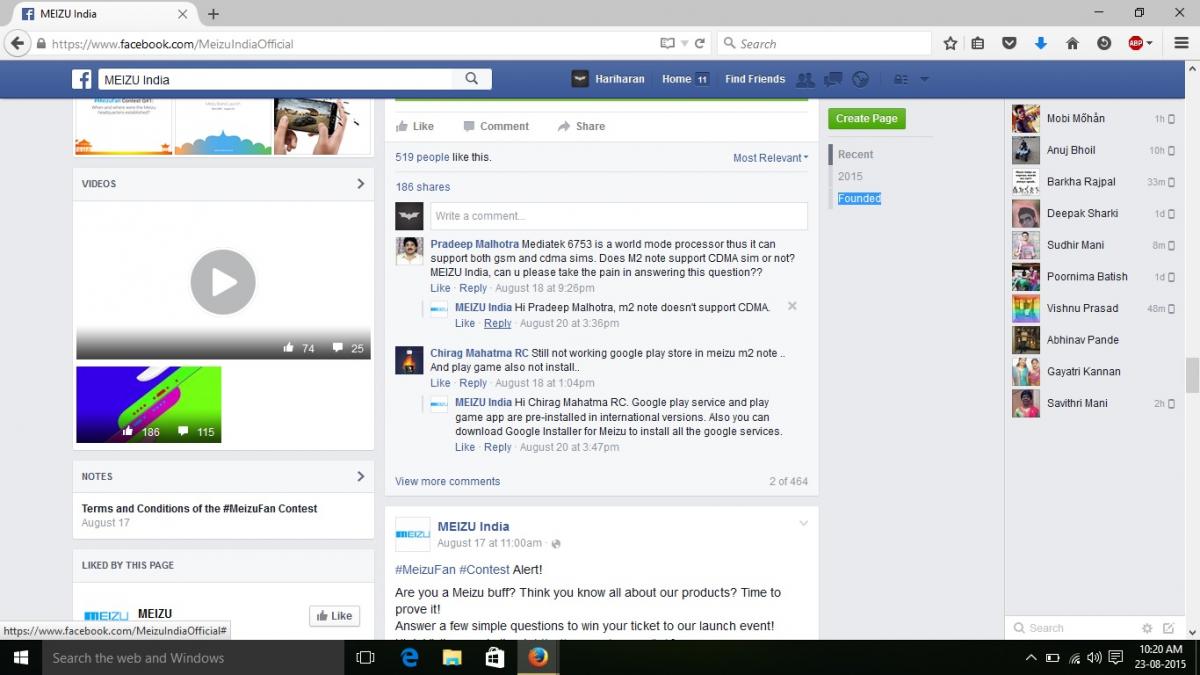Image resolution: width=1200 pixels, height=675 pixels.
Task: Open Adblock Plus dropdown arrow
Action: pyautogui.click(x=1150, y=44)
